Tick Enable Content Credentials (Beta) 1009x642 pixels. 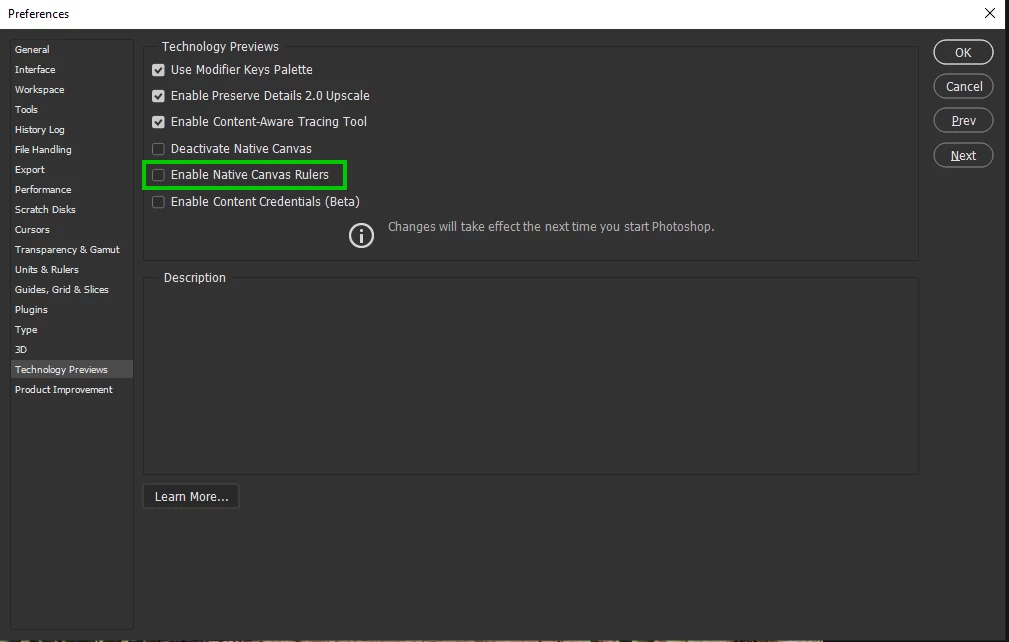(x=158, y=202)
